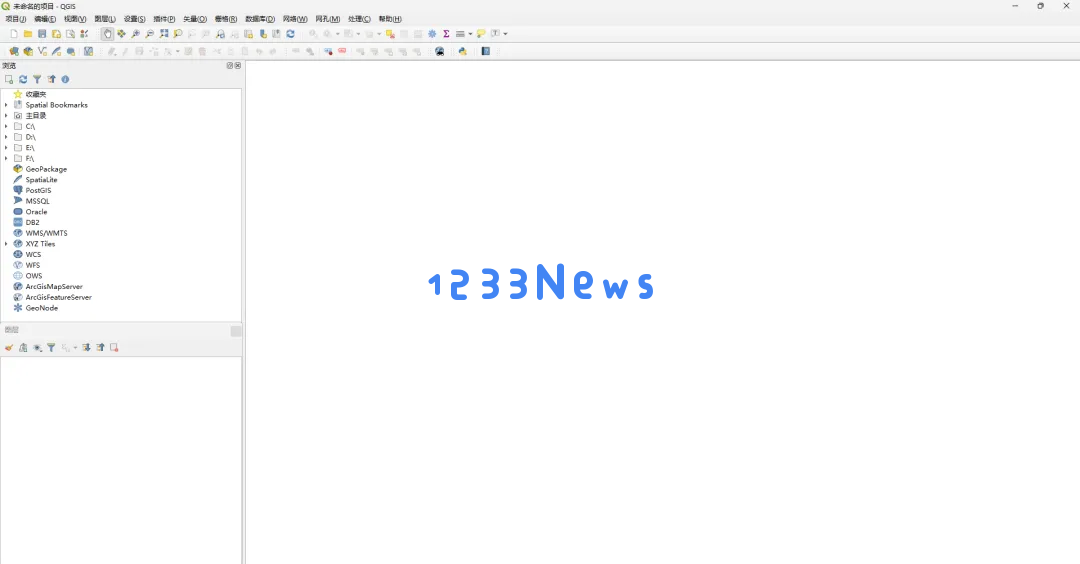Select 收藏夹 favorites item
This screenshot has height=564, width=1080.
coord(36,94)
